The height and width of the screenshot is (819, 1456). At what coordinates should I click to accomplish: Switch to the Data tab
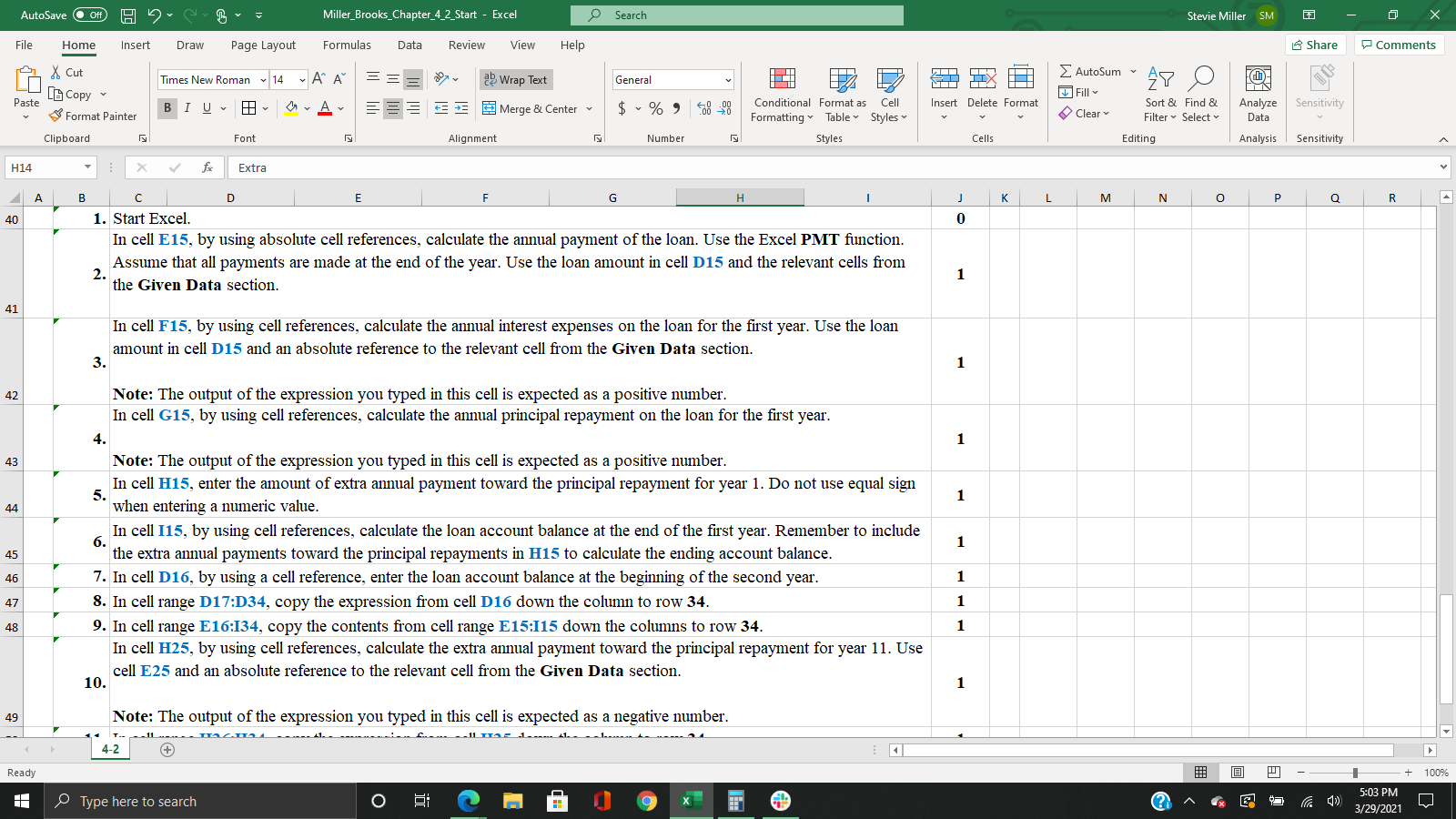tap(409, 45)
